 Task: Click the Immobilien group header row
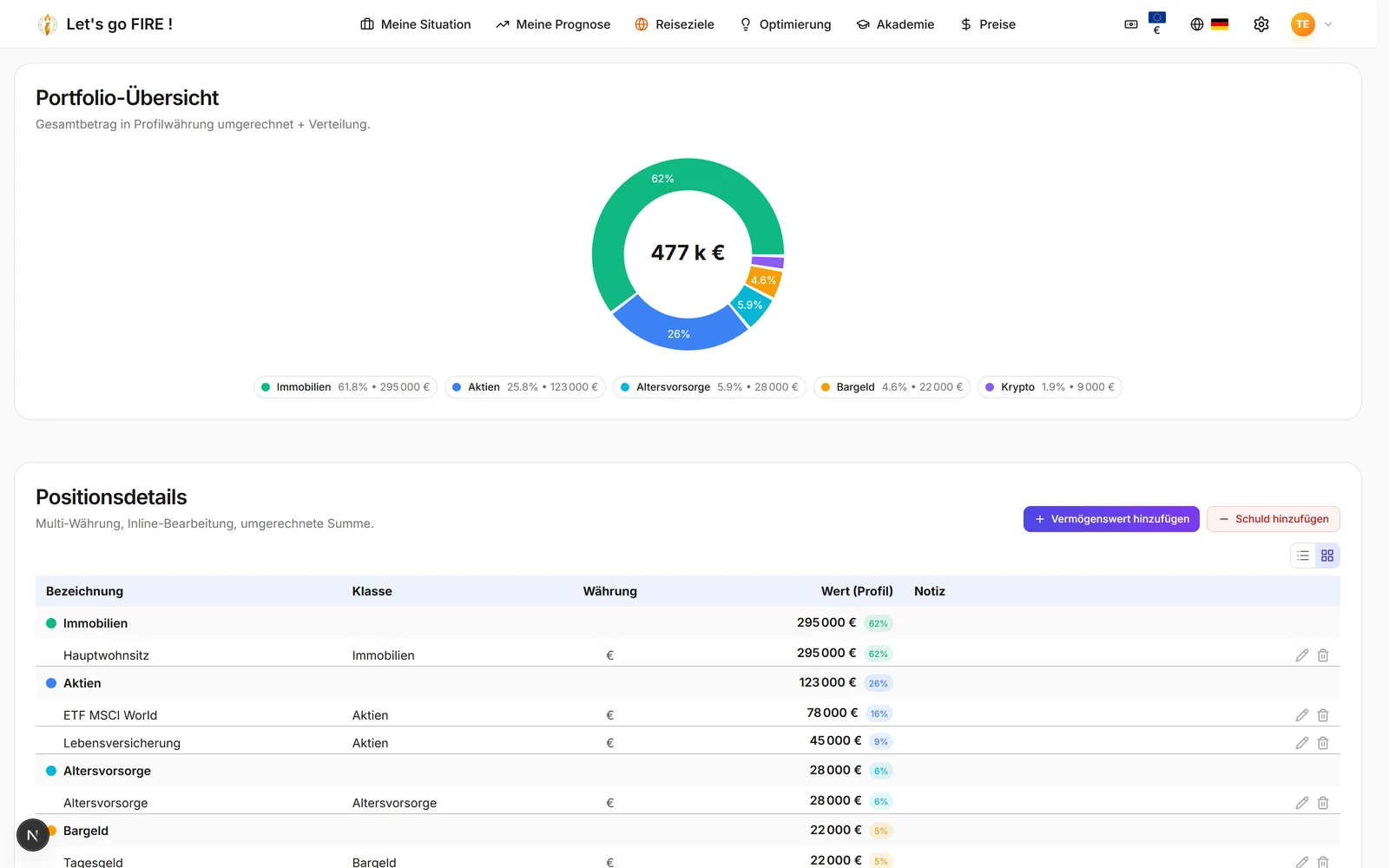click(688, 623)
